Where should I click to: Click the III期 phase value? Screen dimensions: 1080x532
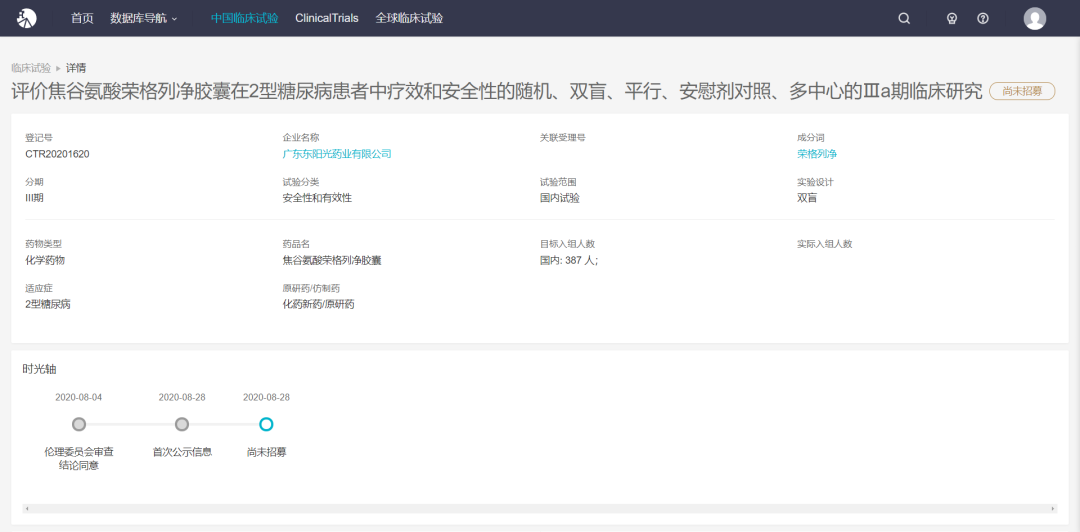click(34, 198)
